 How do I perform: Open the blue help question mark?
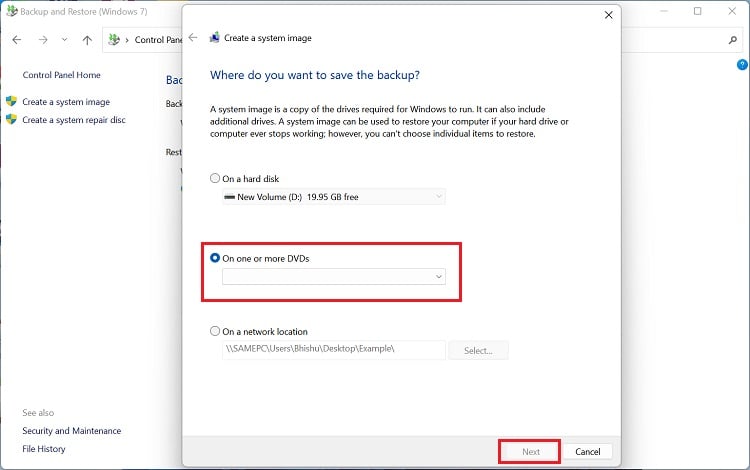pyautogui.click(x=742, y=64)
